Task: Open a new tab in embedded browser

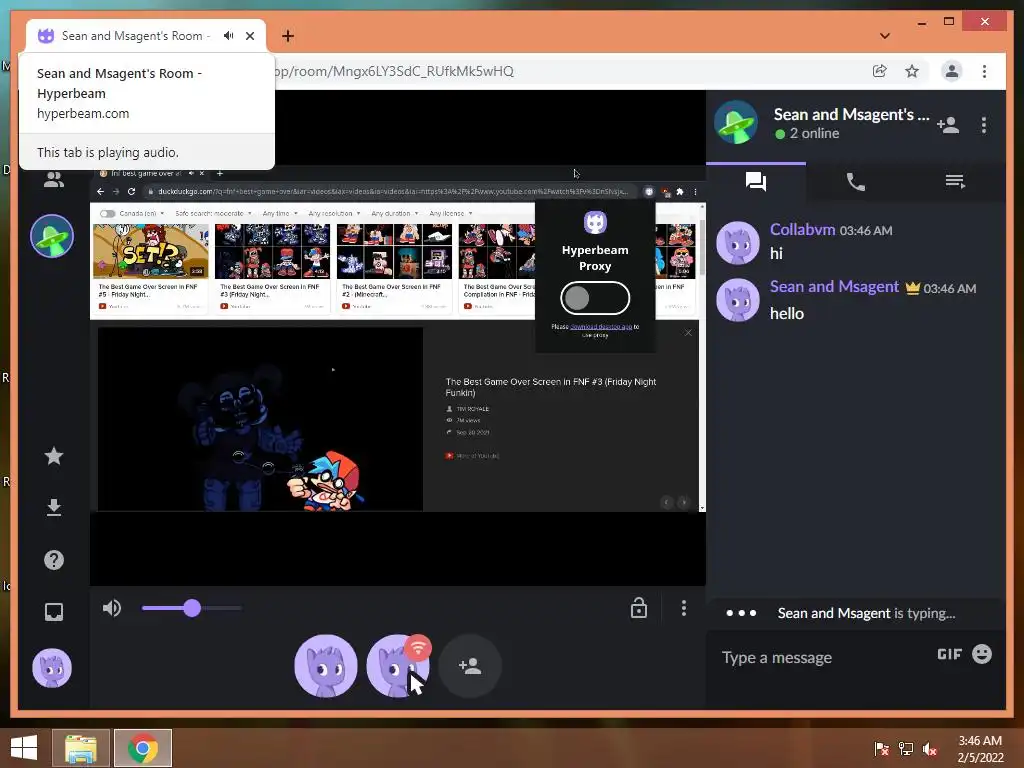Action: [220, 173]
